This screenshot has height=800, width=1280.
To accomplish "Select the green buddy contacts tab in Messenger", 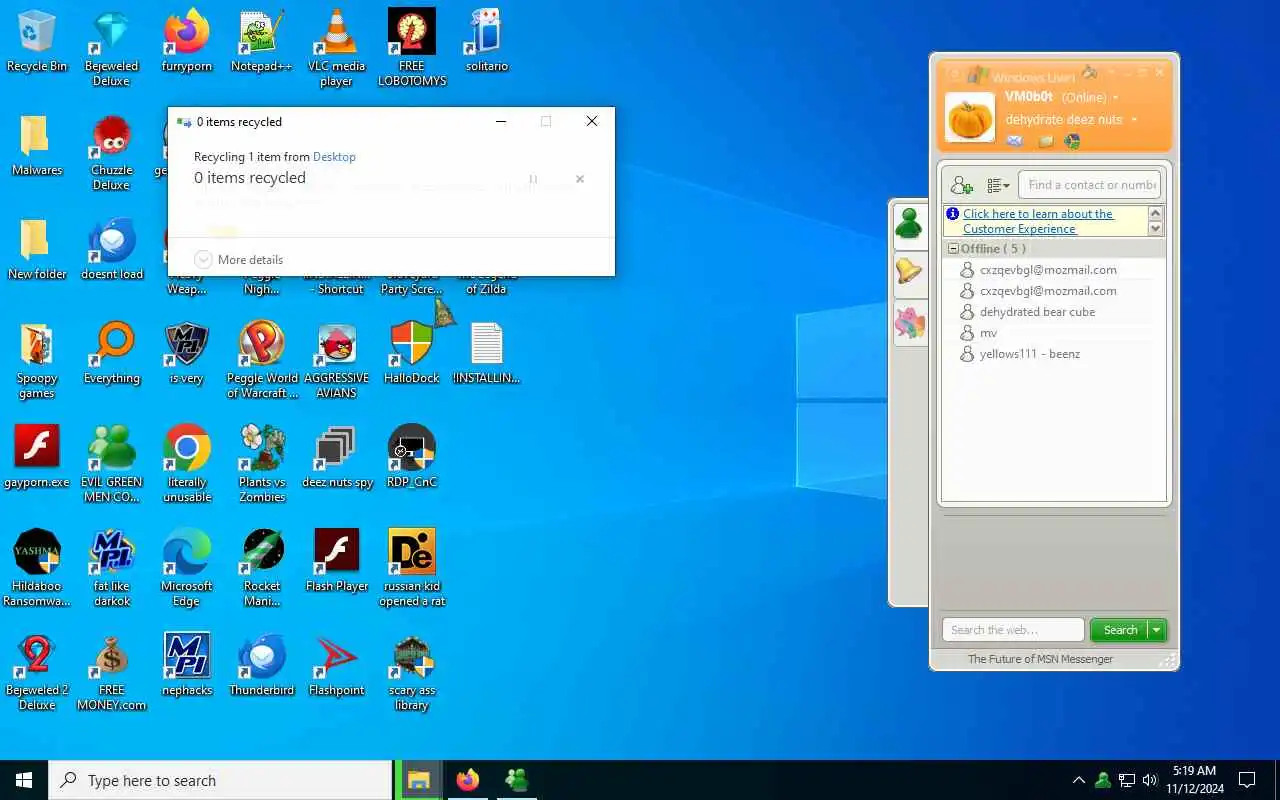I will pos(909,224).
